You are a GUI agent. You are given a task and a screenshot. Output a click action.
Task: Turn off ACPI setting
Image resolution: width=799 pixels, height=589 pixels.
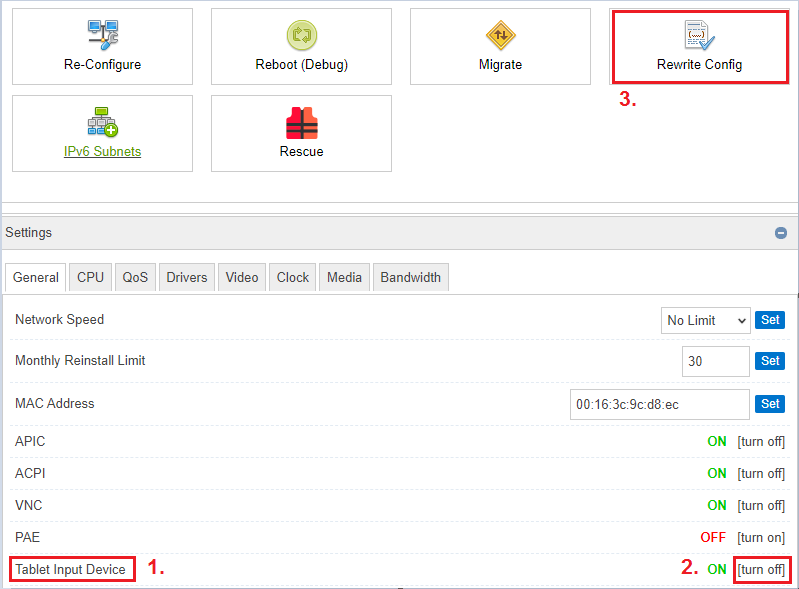tap(761, 473)
